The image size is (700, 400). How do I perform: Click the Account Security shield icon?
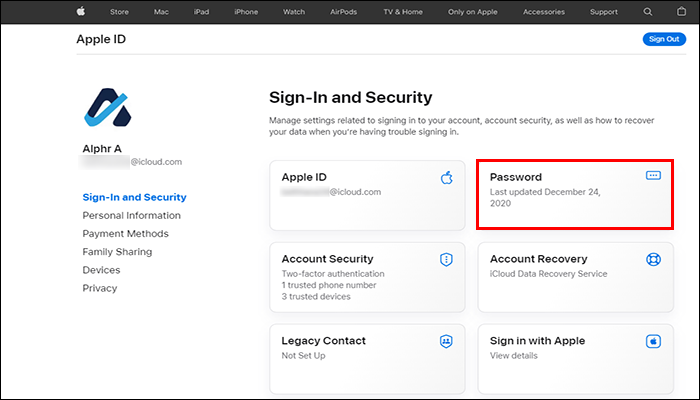(446, 259)
